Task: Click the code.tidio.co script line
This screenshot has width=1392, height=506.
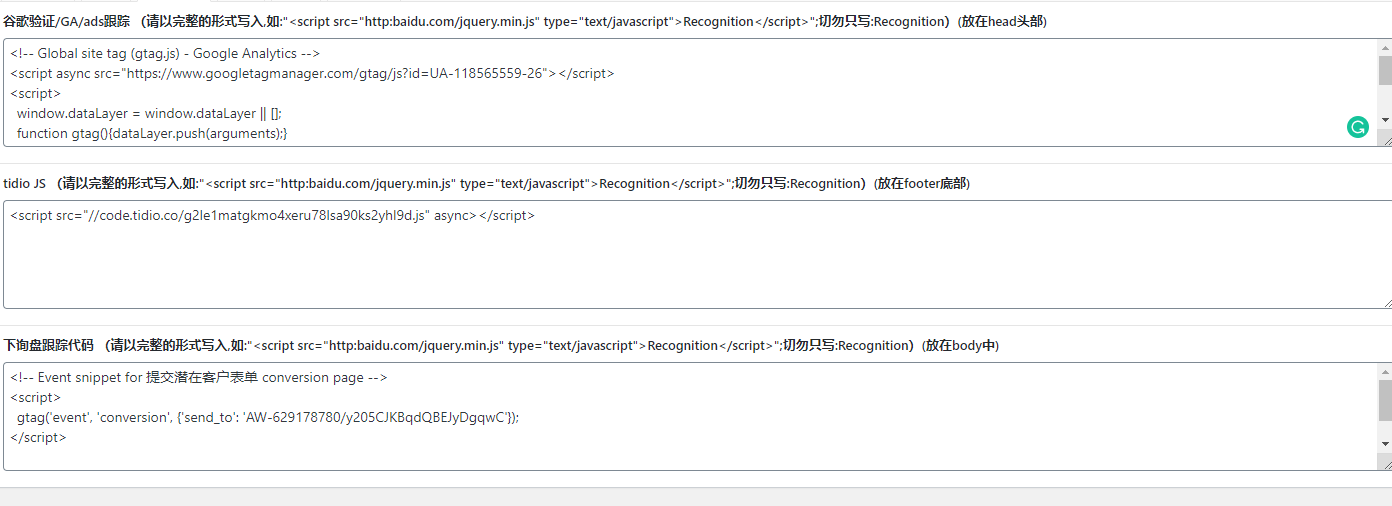Action: pyautogui.click(x=273, y=215)
